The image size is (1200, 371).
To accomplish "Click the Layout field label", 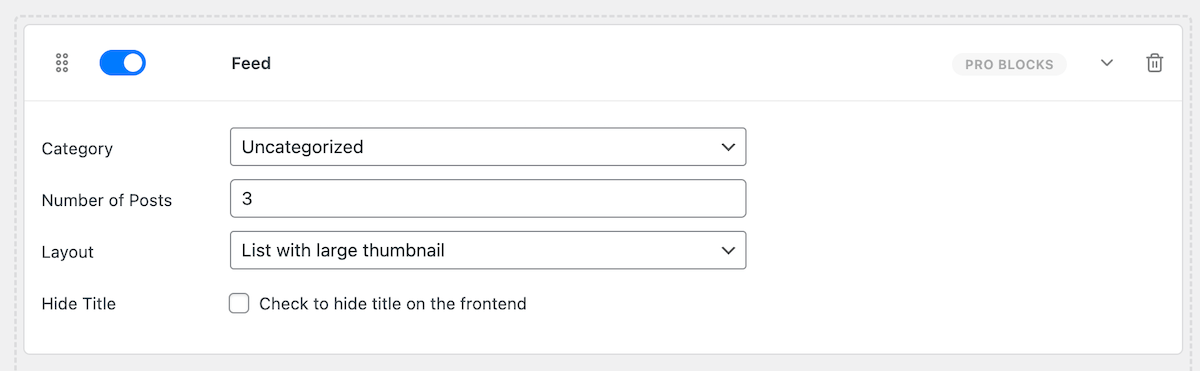I will (67, 252).
